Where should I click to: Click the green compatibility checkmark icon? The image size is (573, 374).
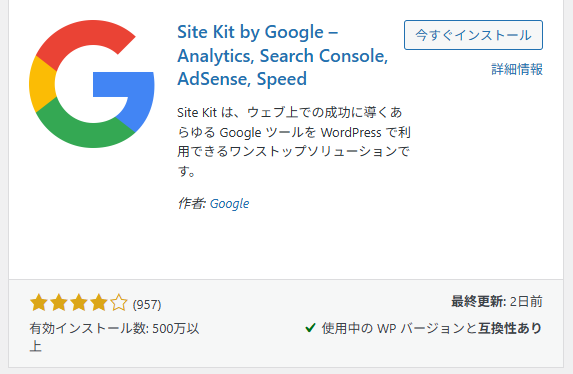coord(310,328)
